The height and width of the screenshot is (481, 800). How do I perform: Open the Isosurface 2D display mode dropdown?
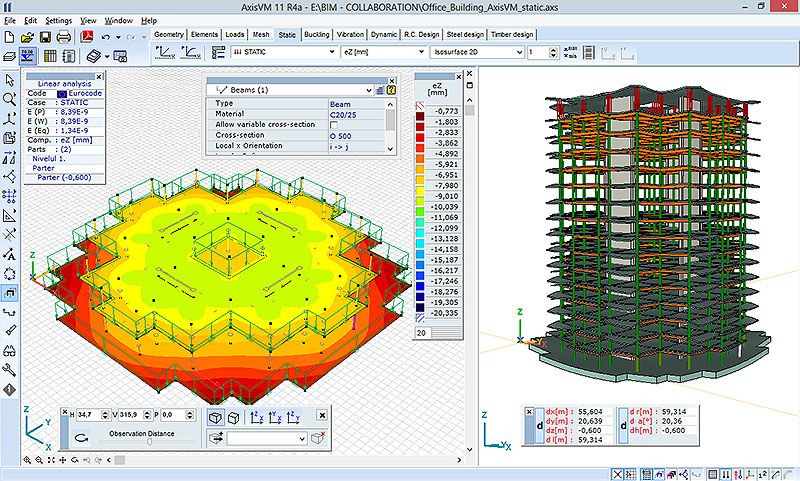coord(519,52)
